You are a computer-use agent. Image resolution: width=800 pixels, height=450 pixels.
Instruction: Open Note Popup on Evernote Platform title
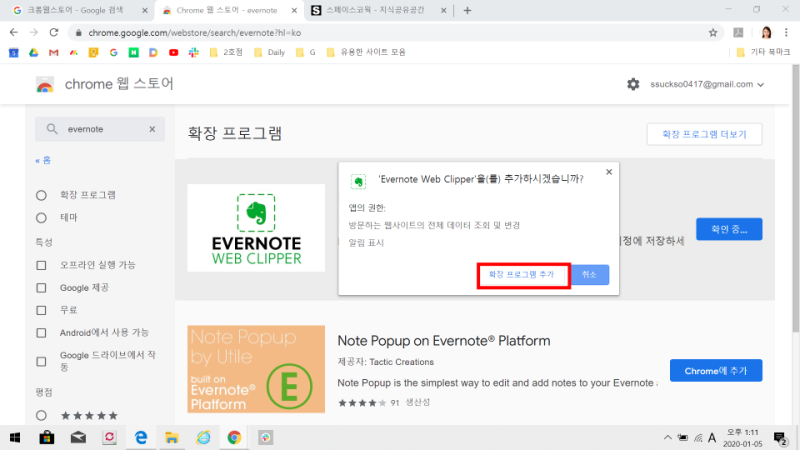pyautogui.click(x=444, y=341)
